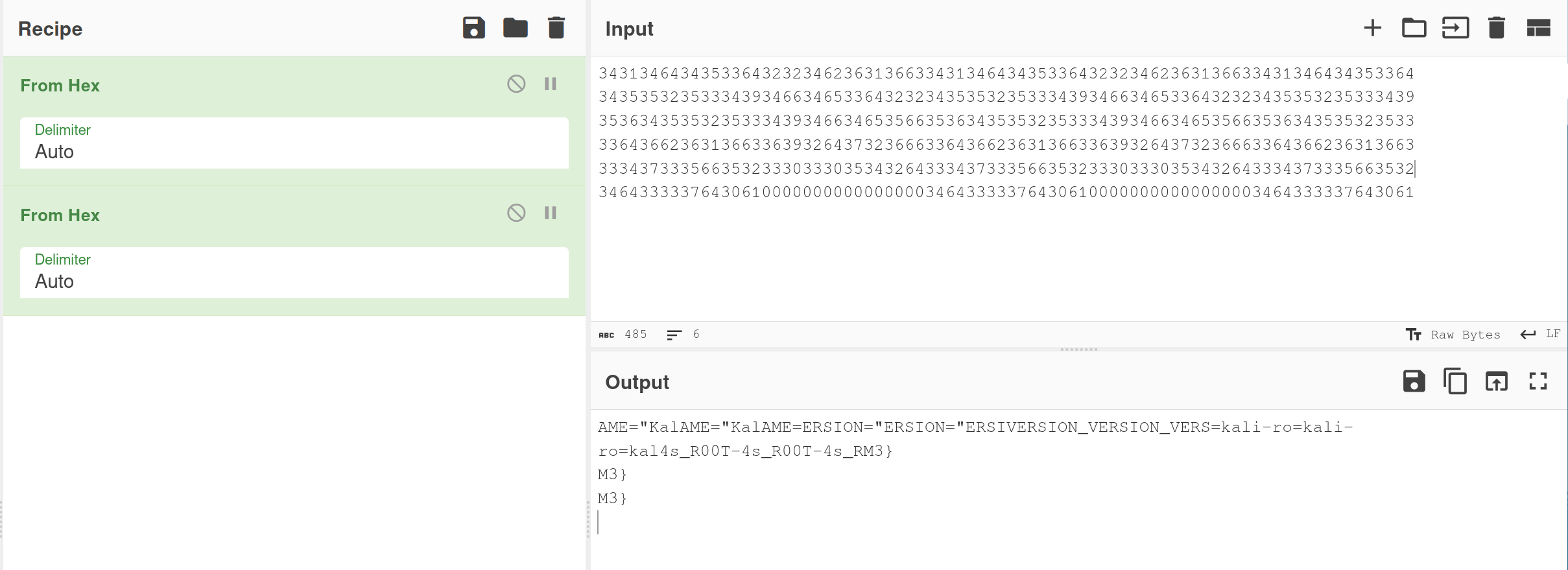Disable the first From Hex operation
This screenshot has height=570, width=1568.
516,84
